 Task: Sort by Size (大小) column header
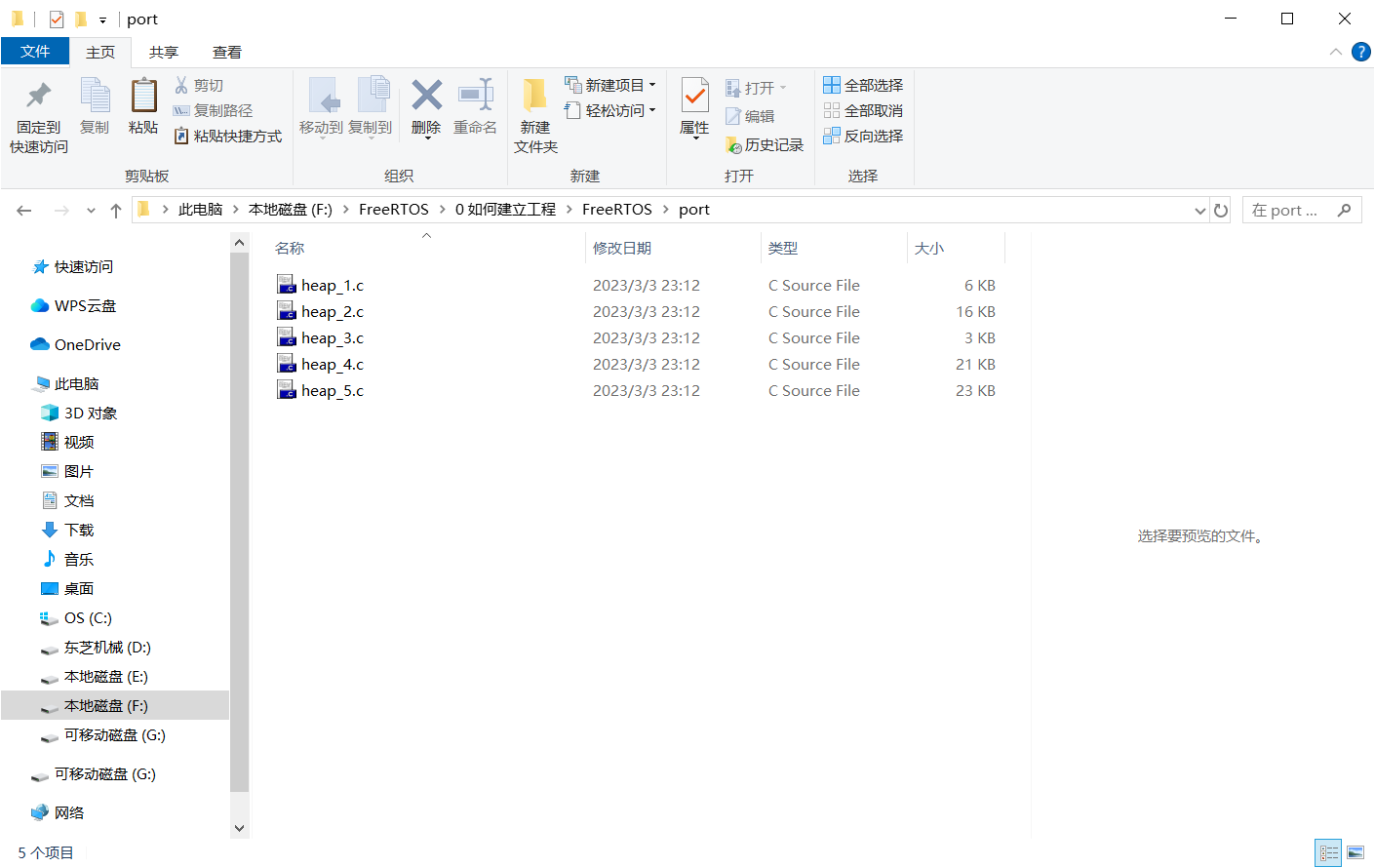click(x=956, y=249)
